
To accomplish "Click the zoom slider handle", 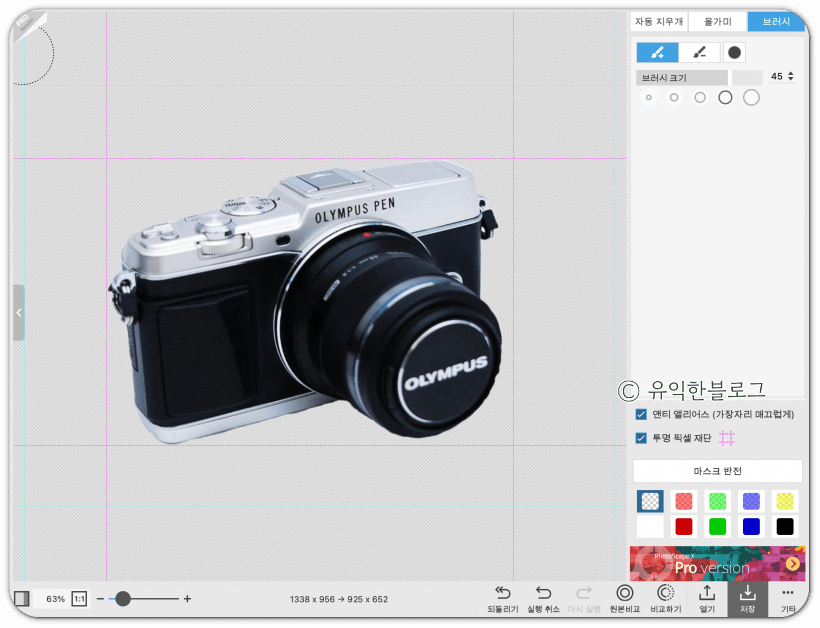I will pos(122,599).
